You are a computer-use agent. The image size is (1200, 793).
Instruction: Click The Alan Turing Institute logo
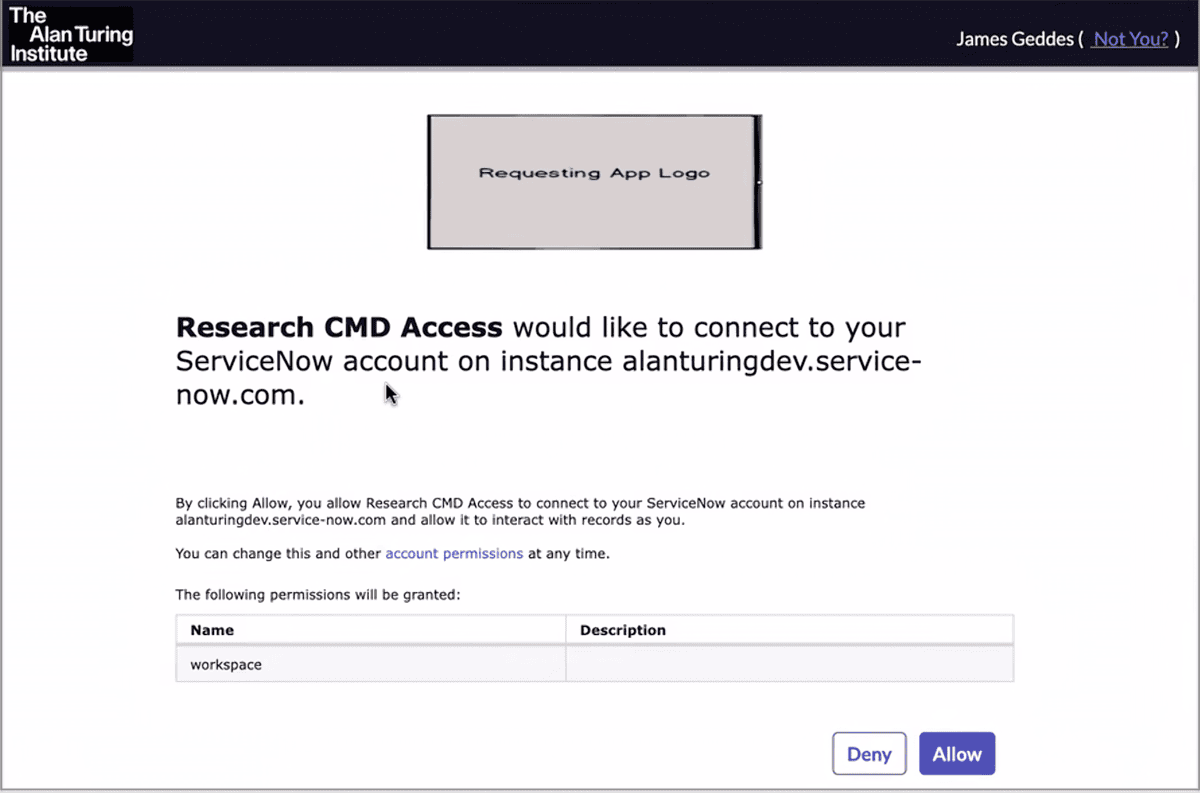[x=70, y=34]
